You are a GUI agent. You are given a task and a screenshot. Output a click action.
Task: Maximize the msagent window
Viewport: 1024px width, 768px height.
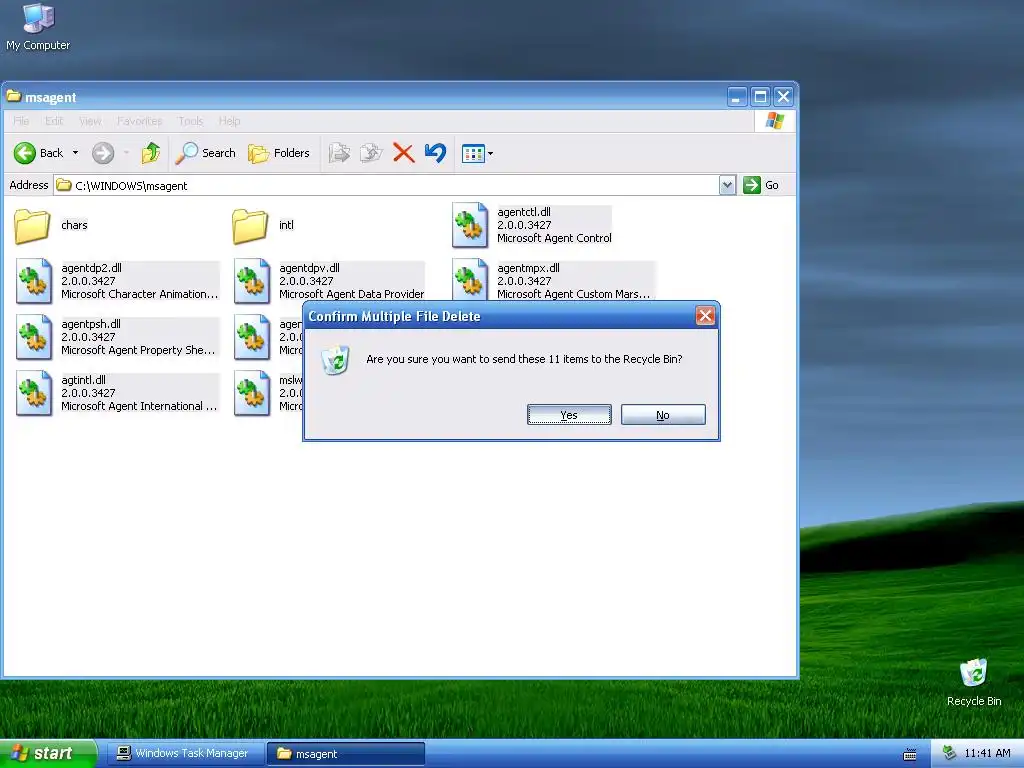pos(760,97)
